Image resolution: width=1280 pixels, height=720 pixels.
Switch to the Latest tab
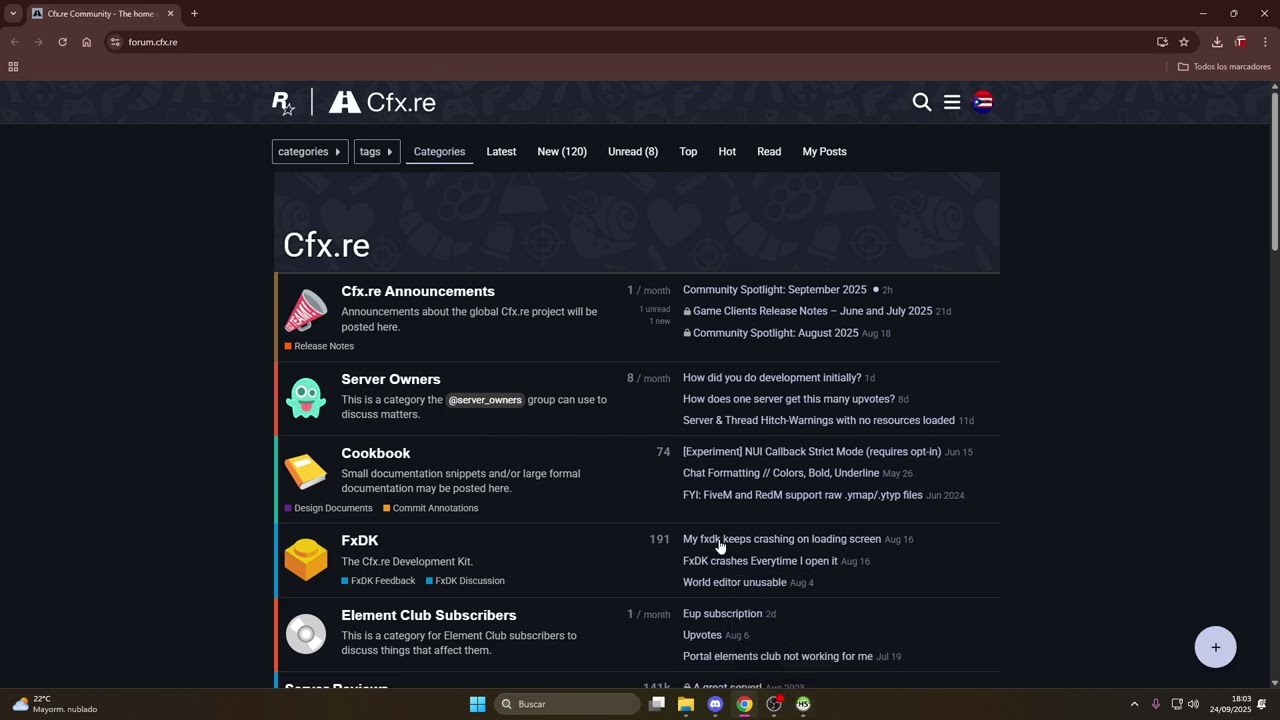click(x=501, y=152)
